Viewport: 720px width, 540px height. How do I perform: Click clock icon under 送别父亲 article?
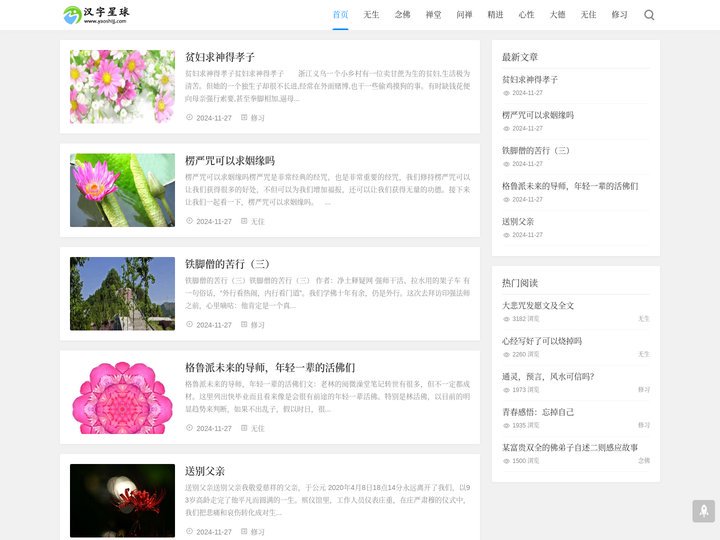pyautogui.click(x=189, y=531)
